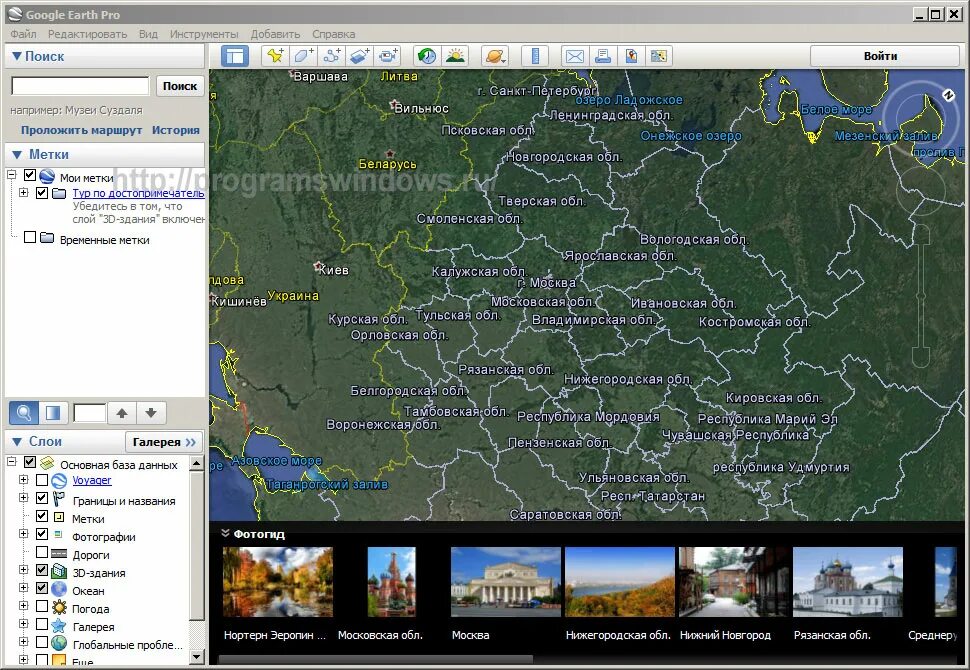Click the photo strip horizontal scrollbar
The width and height of the screenshot is (970, 670).
point(375,659)
